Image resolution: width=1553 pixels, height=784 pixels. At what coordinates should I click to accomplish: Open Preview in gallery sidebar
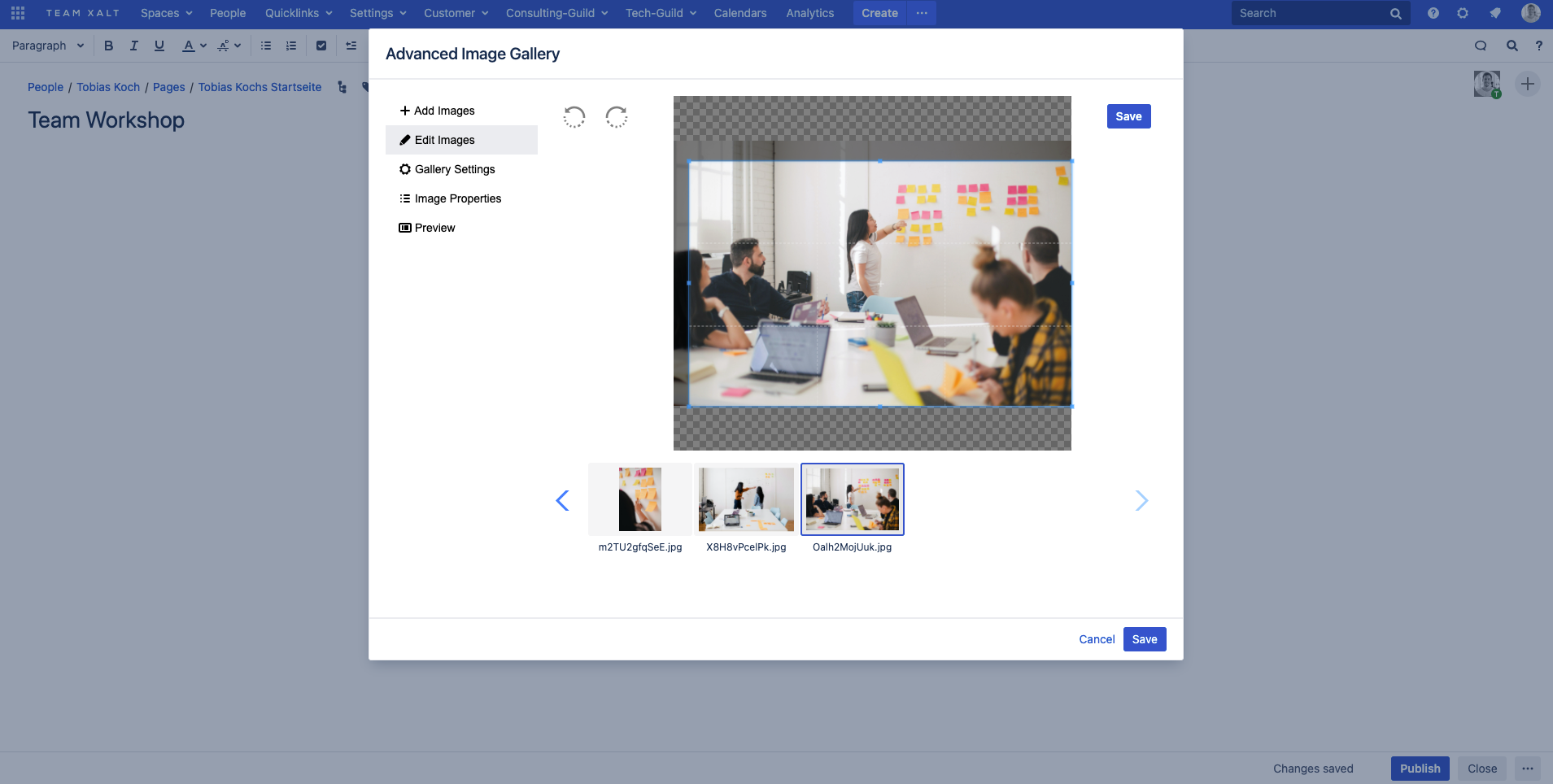461,228
